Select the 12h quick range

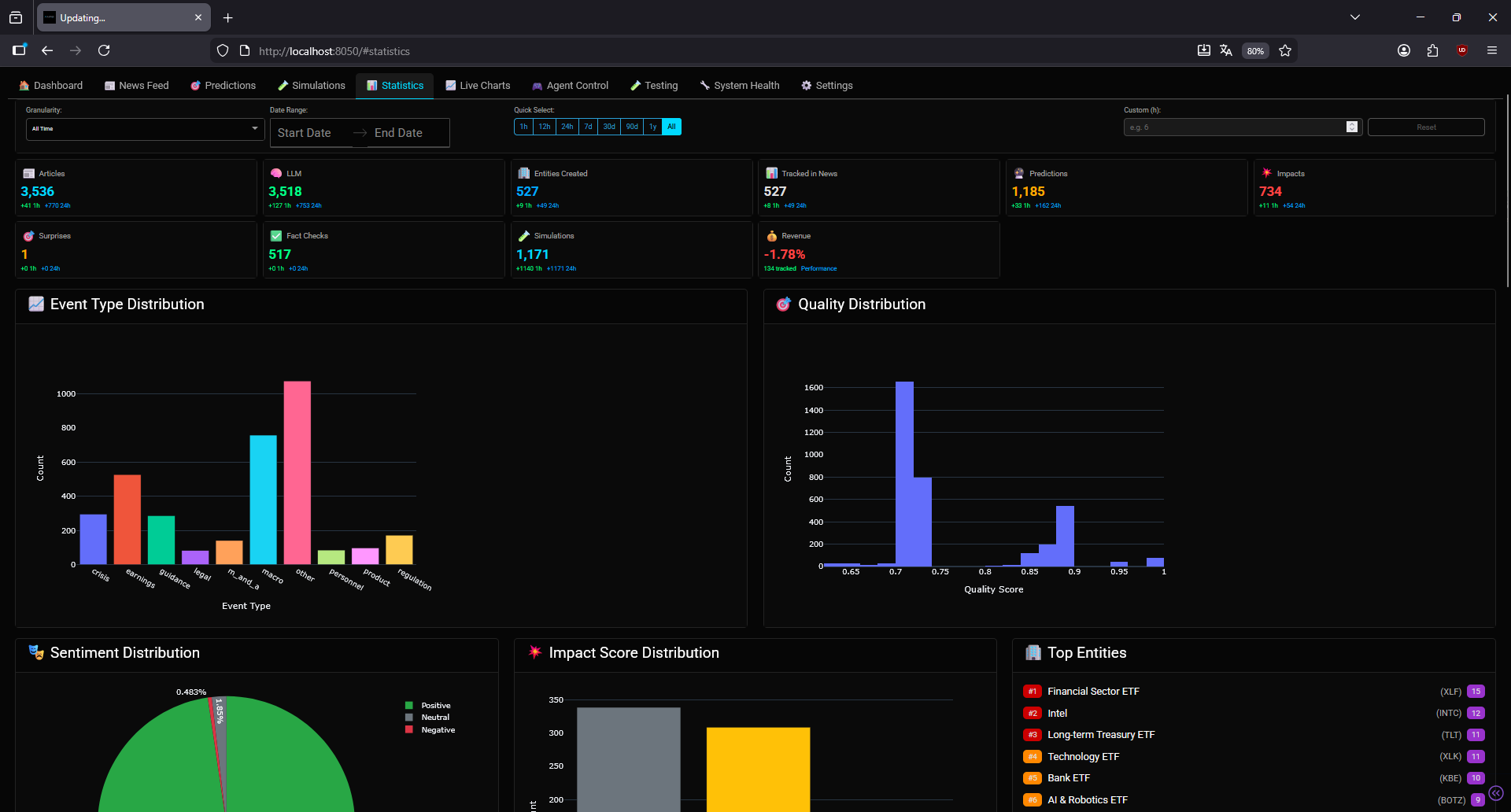(x=545, y=127)
